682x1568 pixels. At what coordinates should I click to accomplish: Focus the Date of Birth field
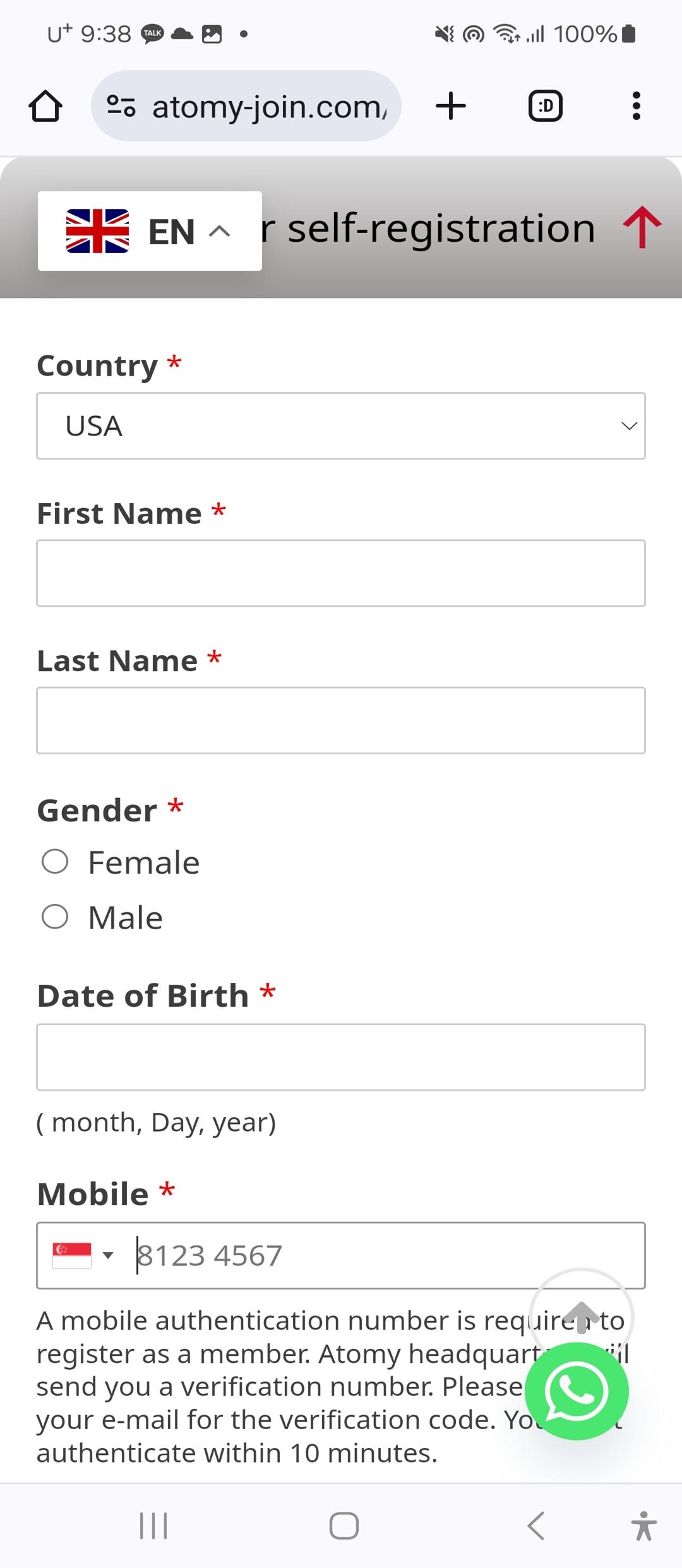tap(341, 1057)
